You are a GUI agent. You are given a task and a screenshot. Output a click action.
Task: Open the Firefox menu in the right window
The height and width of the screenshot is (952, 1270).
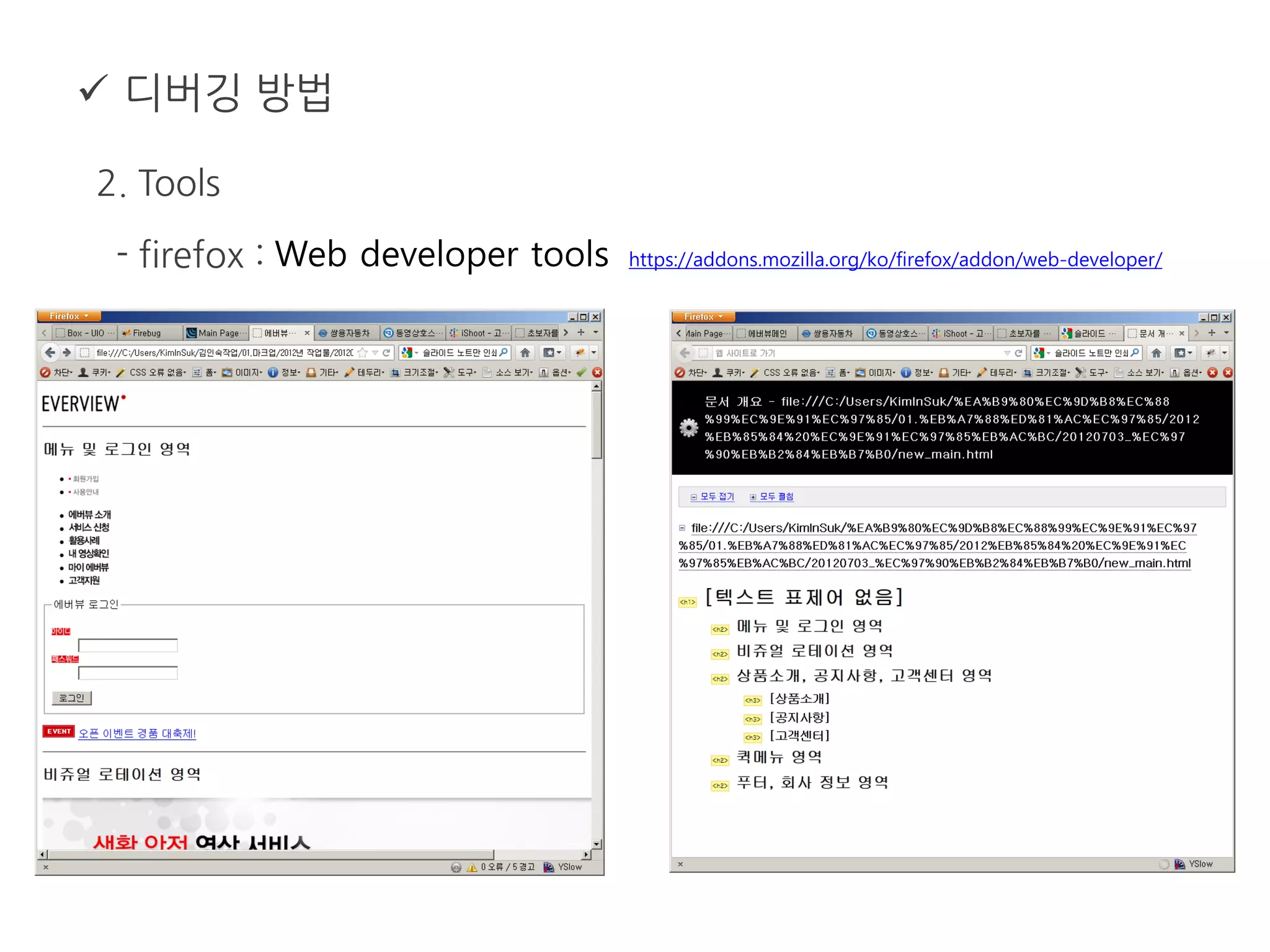click(703, 317)
